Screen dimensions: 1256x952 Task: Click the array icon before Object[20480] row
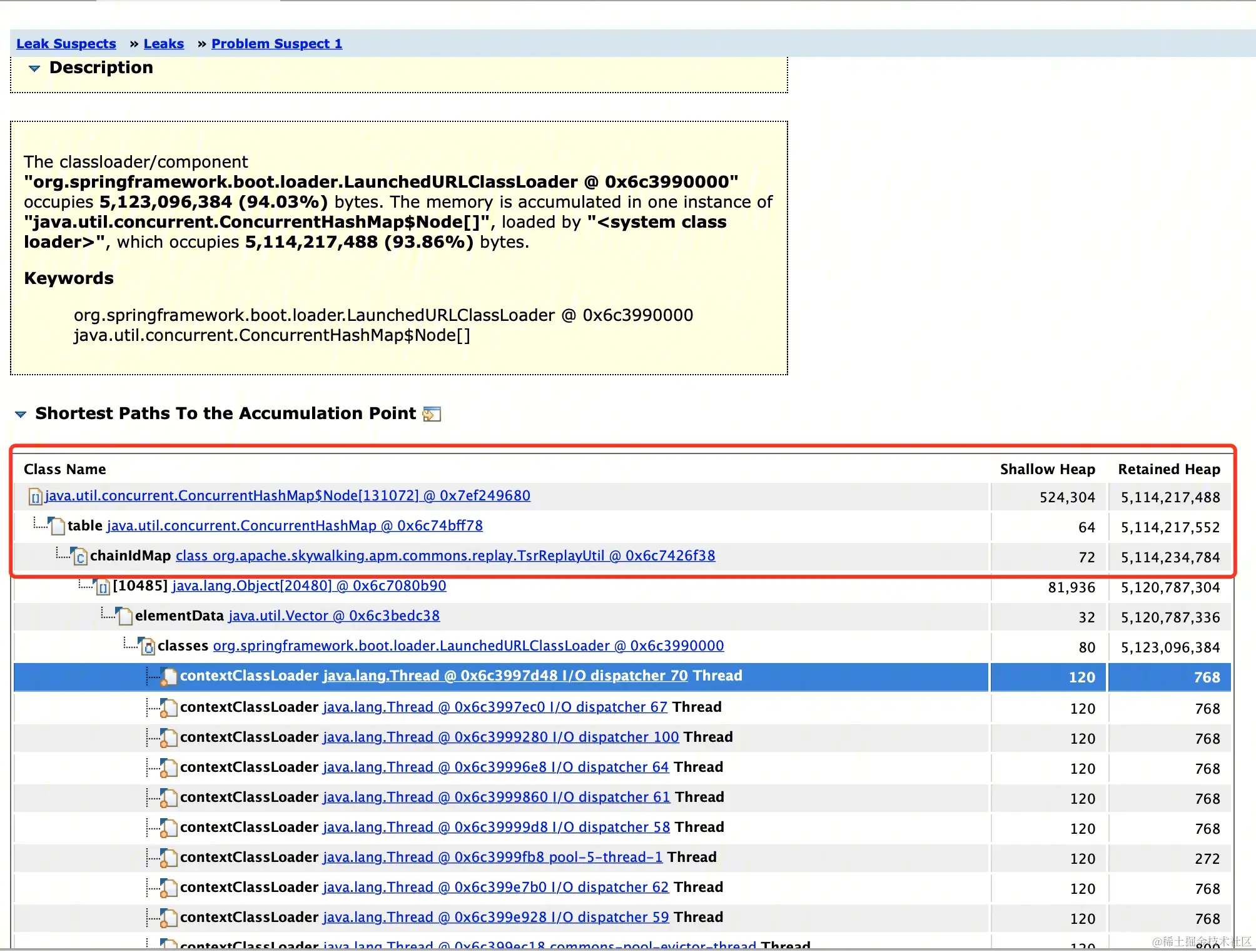[102, 587]
